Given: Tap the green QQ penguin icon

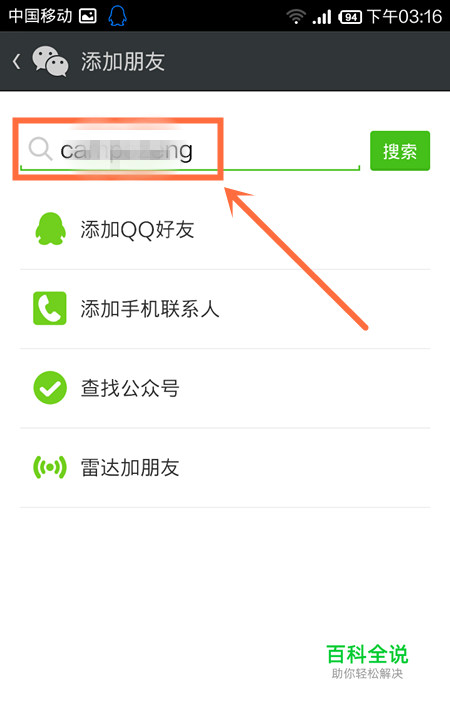Looking at the screenshot, I should [x=50, y=229].
